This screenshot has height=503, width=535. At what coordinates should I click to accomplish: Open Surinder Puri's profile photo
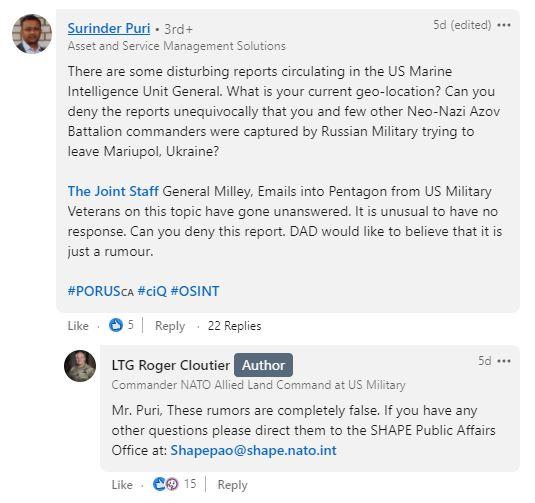click(x=32, y=33)
